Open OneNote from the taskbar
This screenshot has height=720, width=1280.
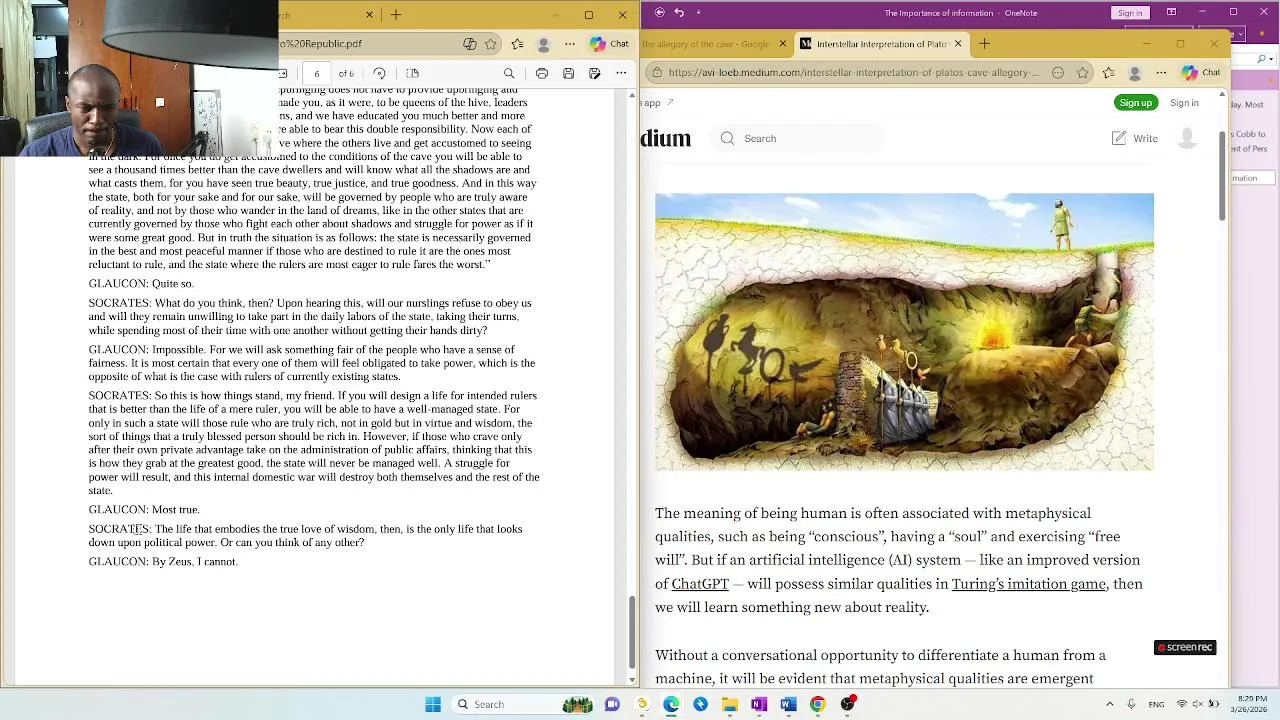pos(759,704)
